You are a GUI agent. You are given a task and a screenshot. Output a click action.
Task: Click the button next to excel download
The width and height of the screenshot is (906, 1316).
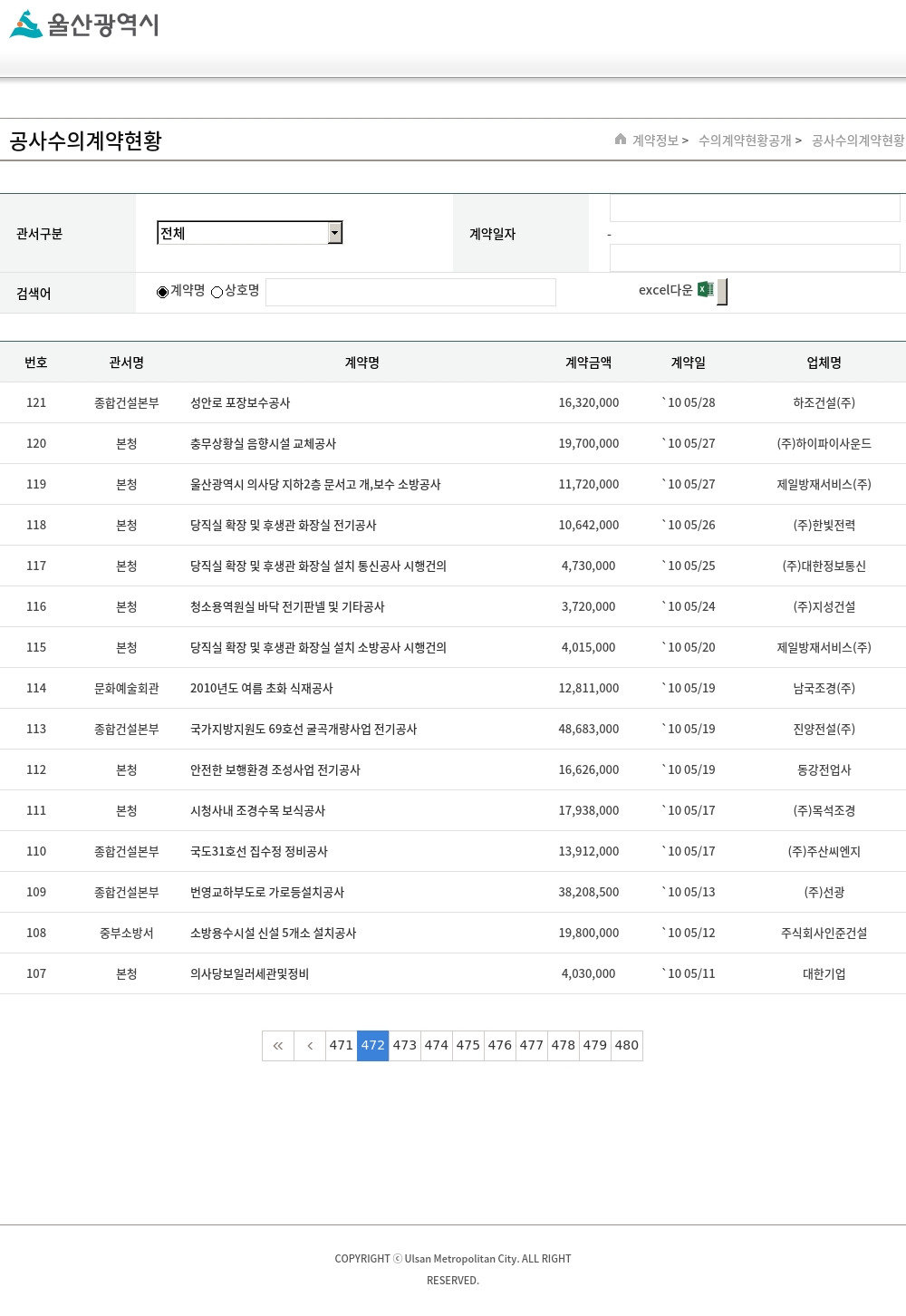pos(722,291)
